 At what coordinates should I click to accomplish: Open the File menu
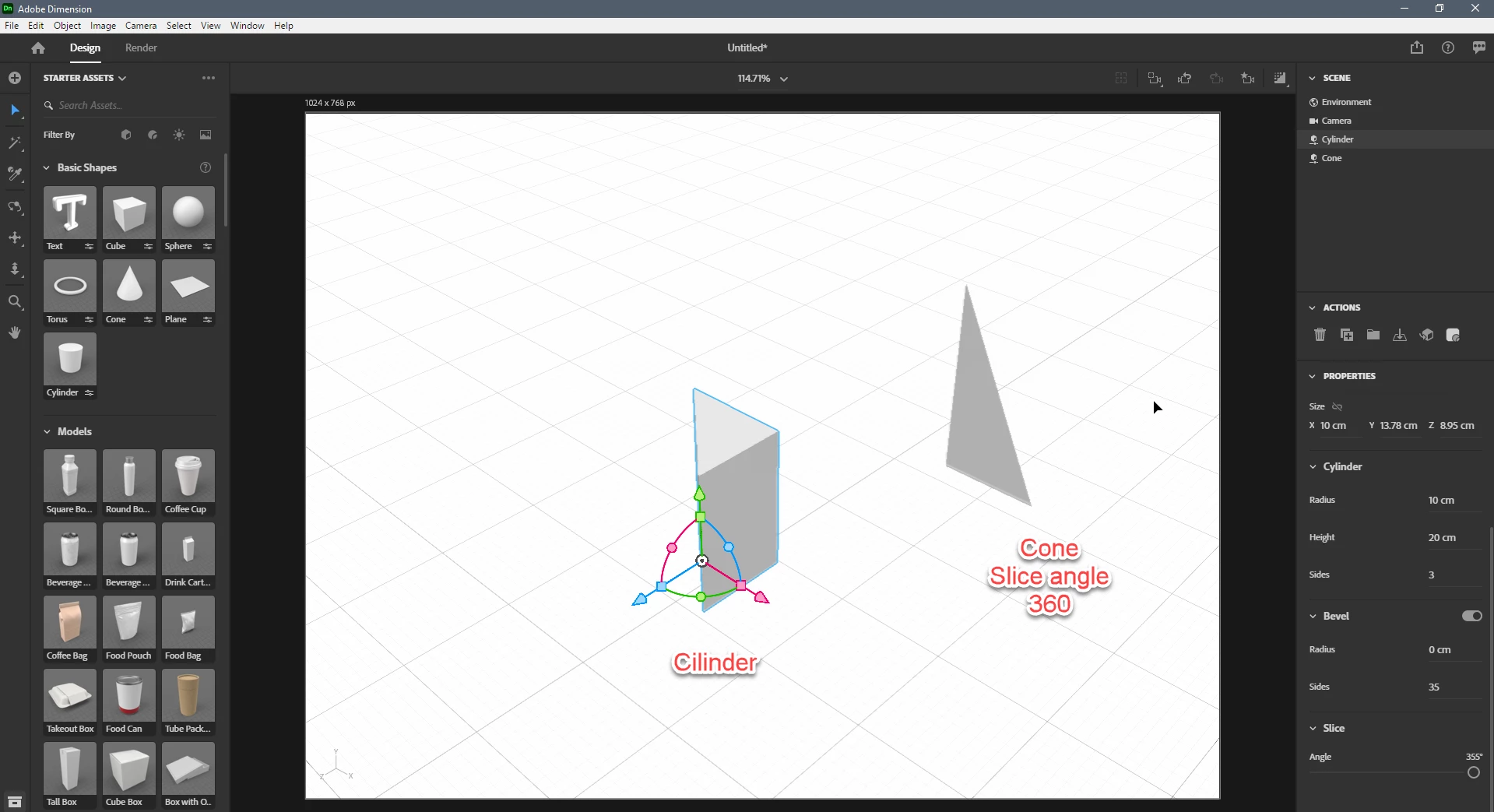point(12,26)
